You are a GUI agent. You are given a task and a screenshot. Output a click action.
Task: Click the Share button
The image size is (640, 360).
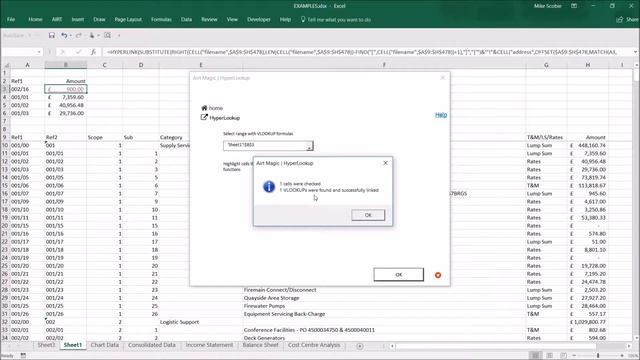point(628,19)
